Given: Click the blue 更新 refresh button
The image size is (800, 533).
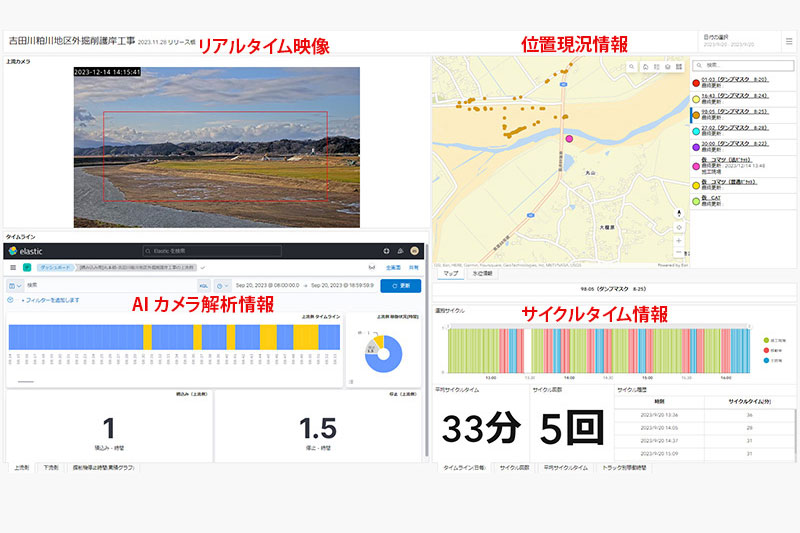Looking at the screenshot, I should coord(400,286).
